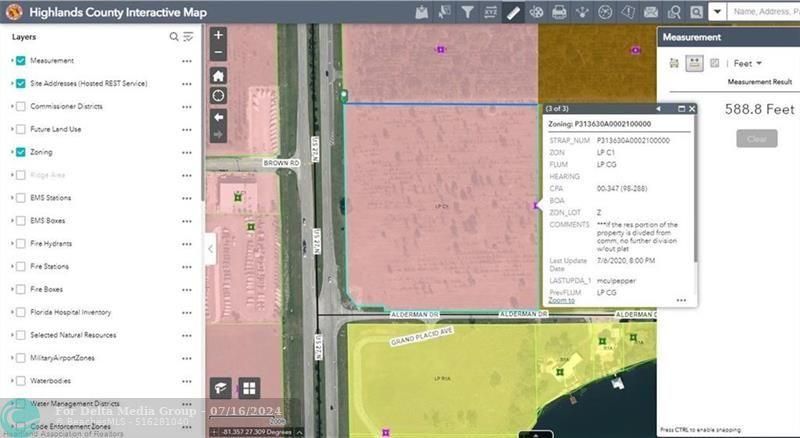Uncheck the Zoning layer checkbox
The image size is (800, 438).
tap(21, 152)
